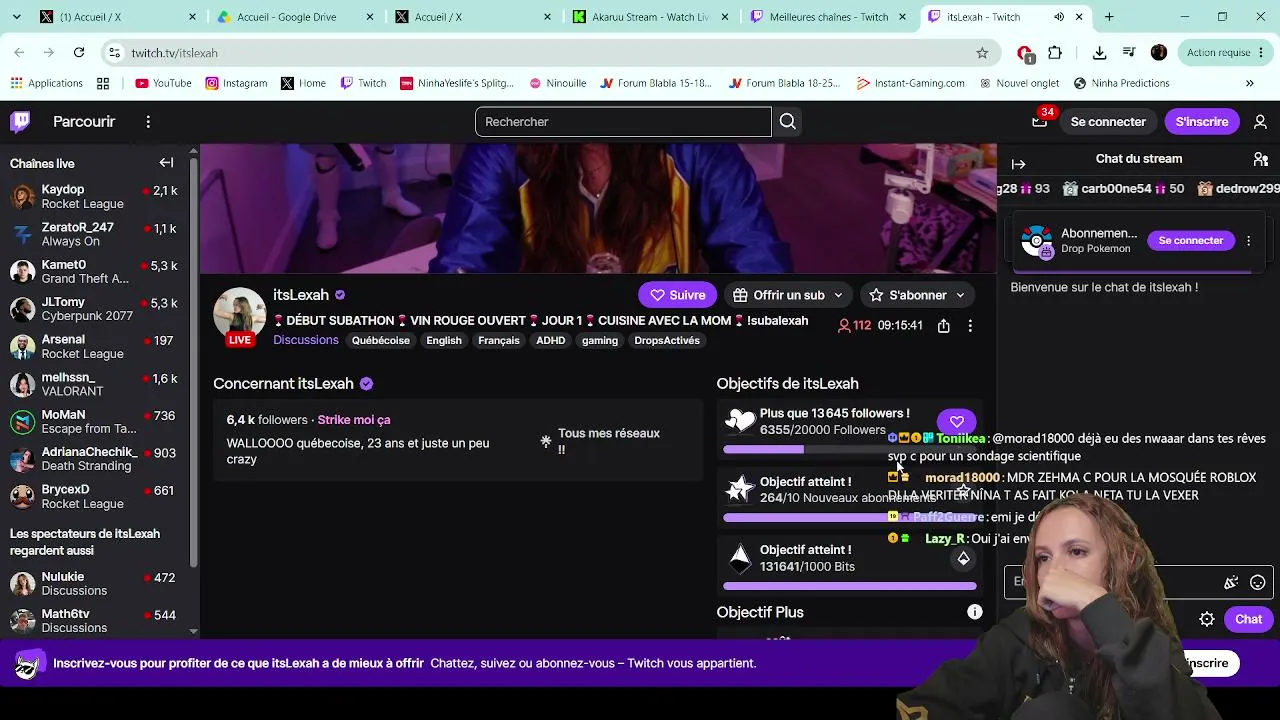Viewport: 1280px width, 720px height.
Task: Select the DropsActivés tag
Action: click(x=667, y=341)
